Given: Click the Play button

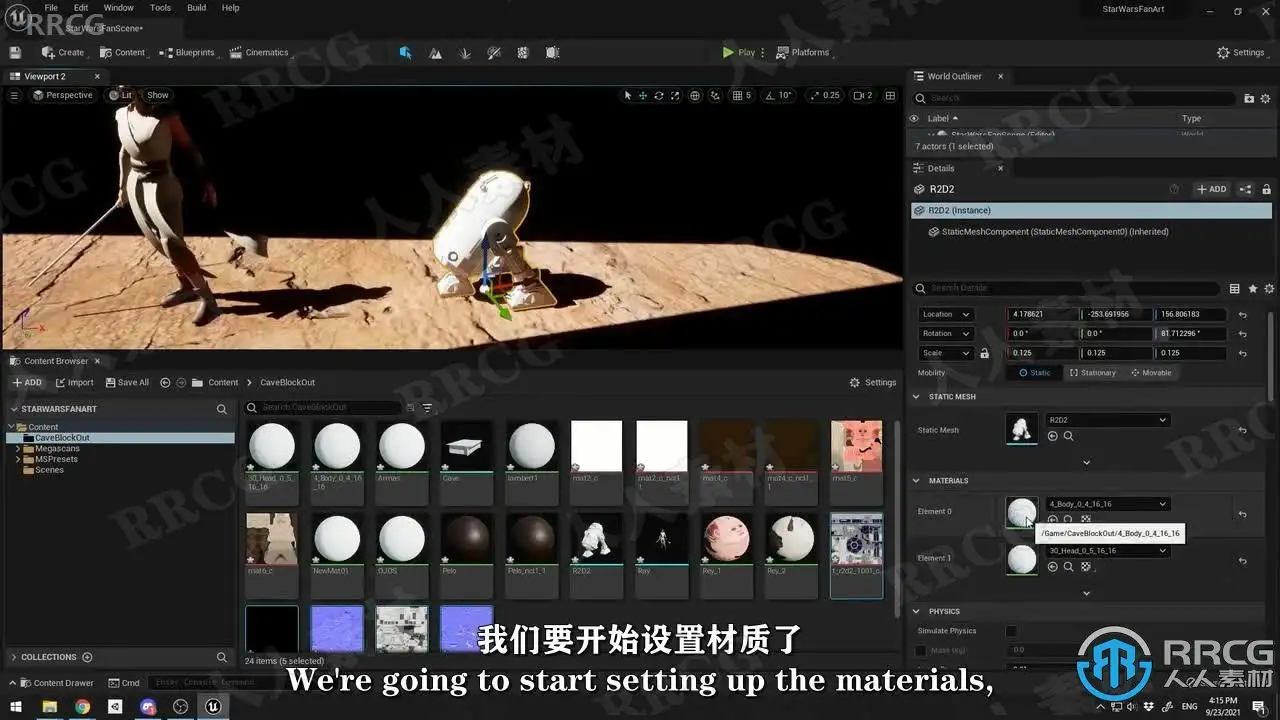Looking at the screenshot, I should [739, 52].
